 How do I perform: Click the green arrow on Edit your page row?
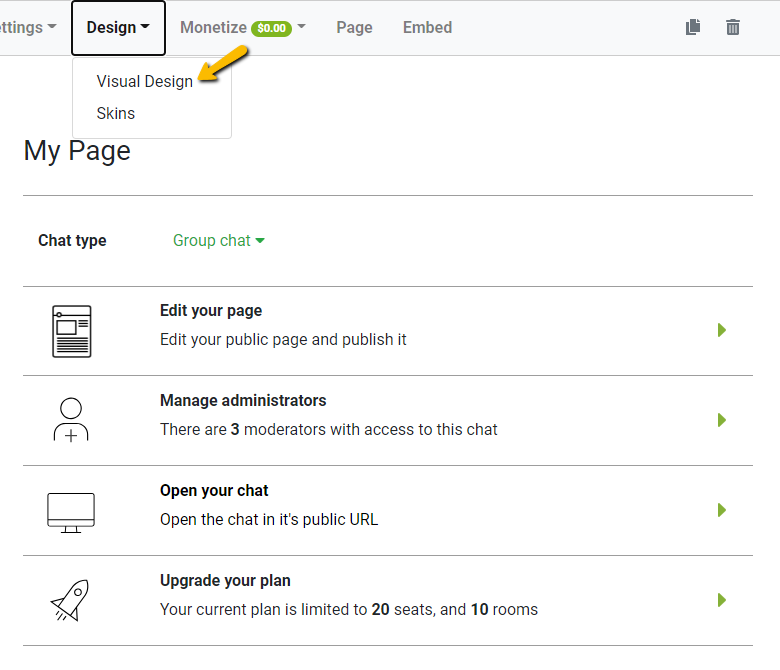pyautogui.click(x=722, y=330)
